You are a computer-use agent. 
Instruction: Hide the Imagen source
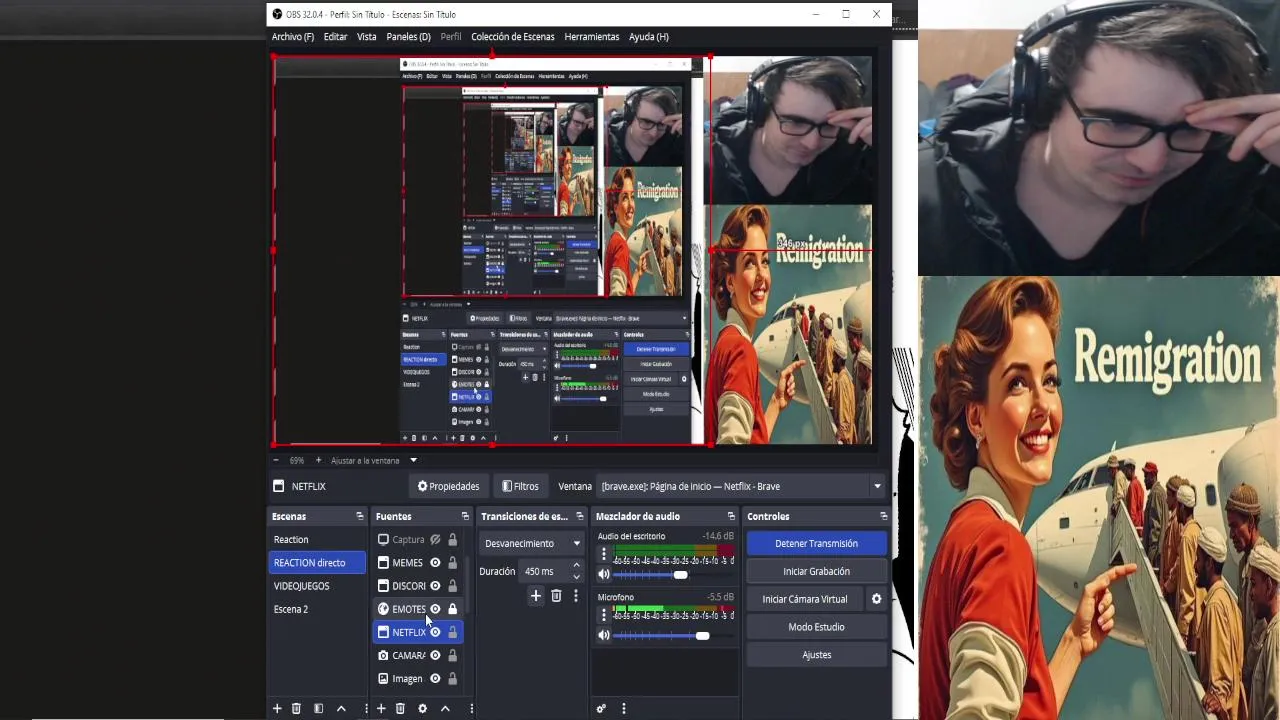coord(435,679)
